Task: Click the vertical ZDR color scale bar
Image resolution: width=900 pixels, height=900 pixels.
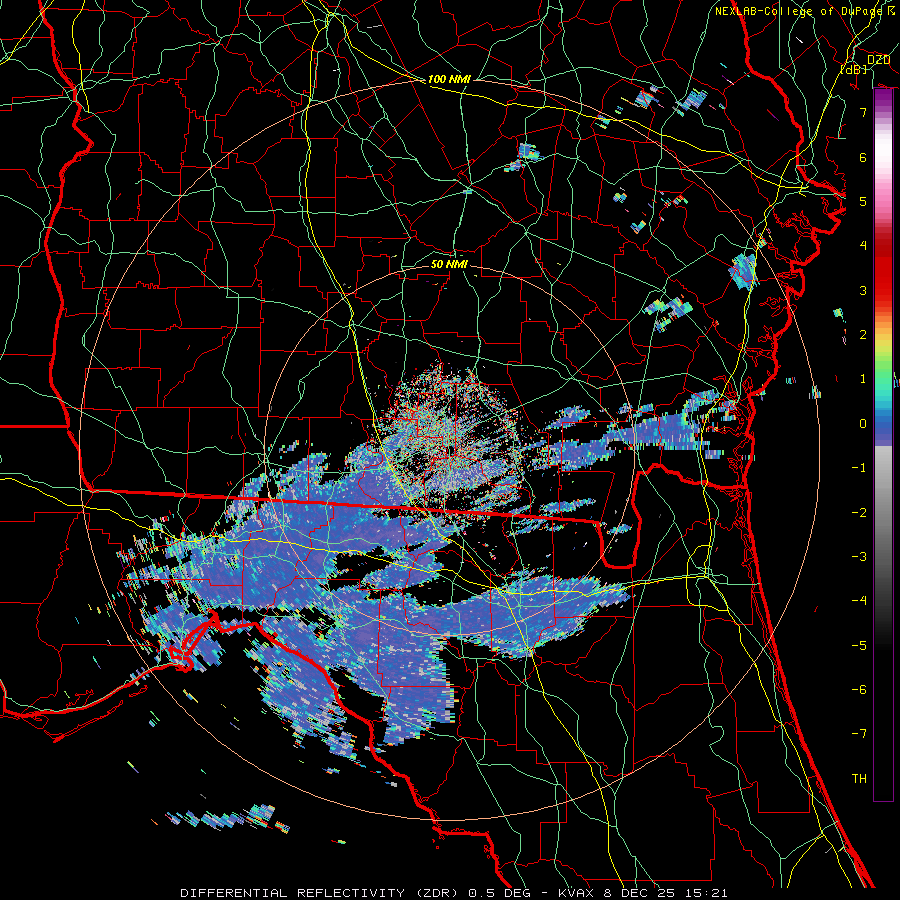Action: click(x=883, y=445)
